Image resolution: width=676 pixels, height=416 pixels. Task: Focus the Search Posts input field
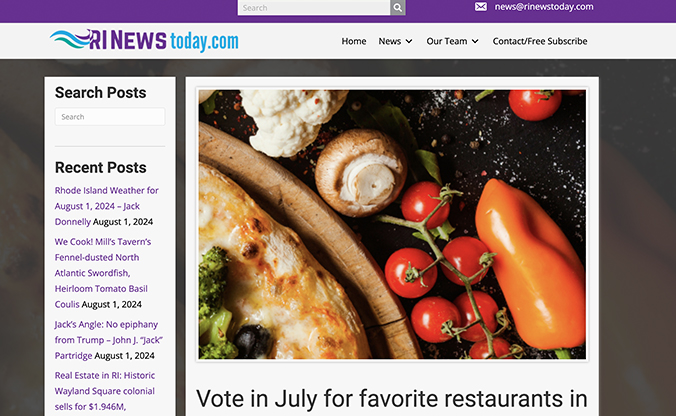coord(110,117)
